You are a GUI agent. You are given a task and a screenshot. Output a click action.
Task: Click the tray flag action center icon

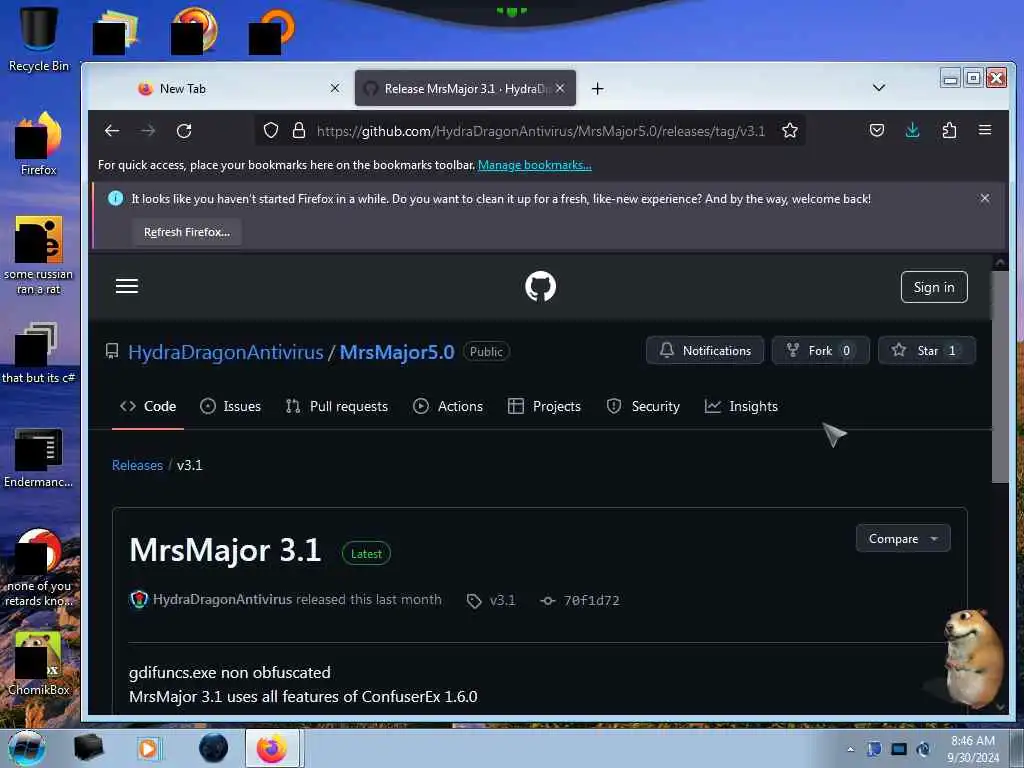(x=874, y=749)
